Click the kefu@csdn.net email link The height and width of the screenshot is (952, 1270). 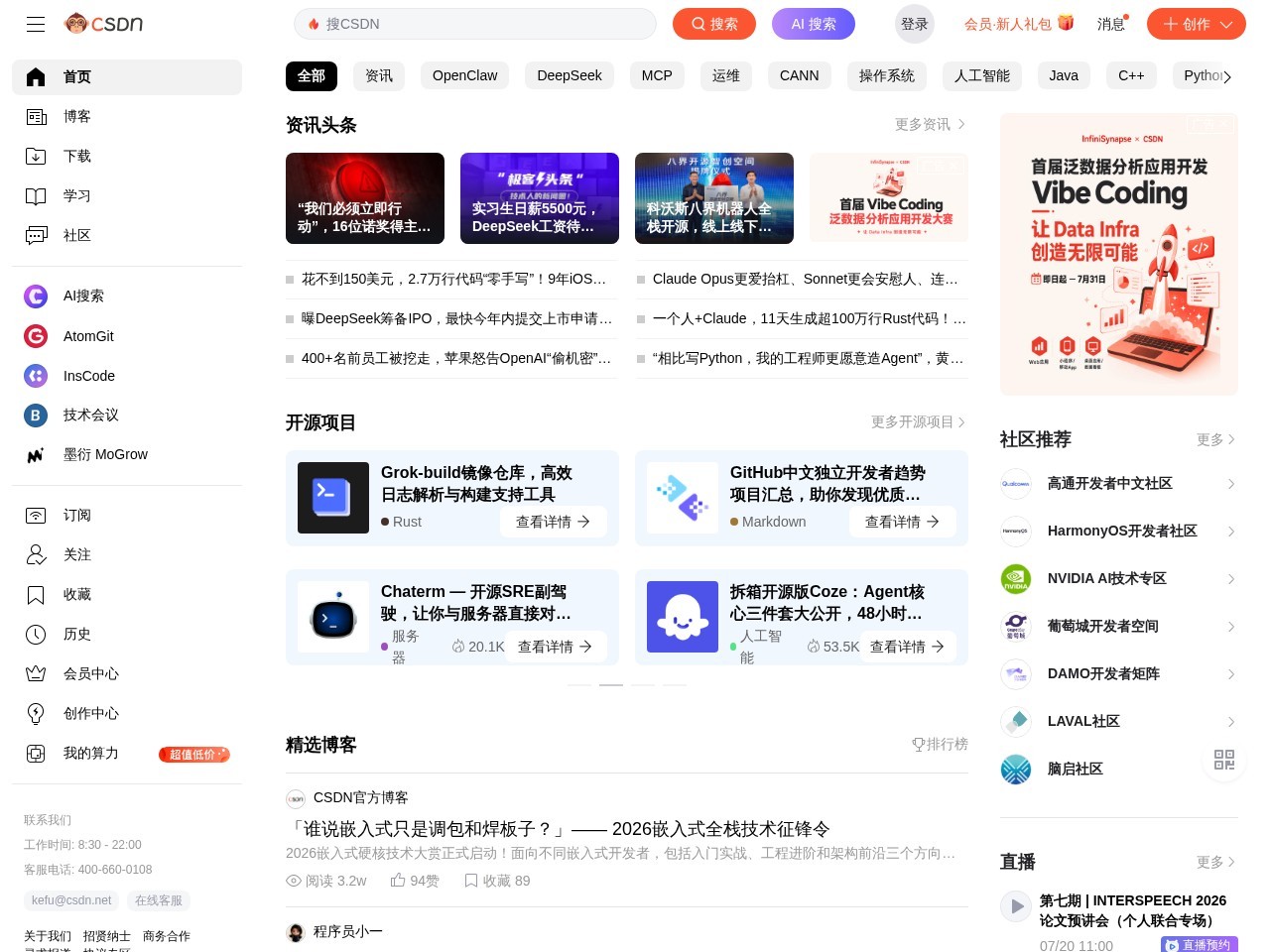(x=71, y=900)
